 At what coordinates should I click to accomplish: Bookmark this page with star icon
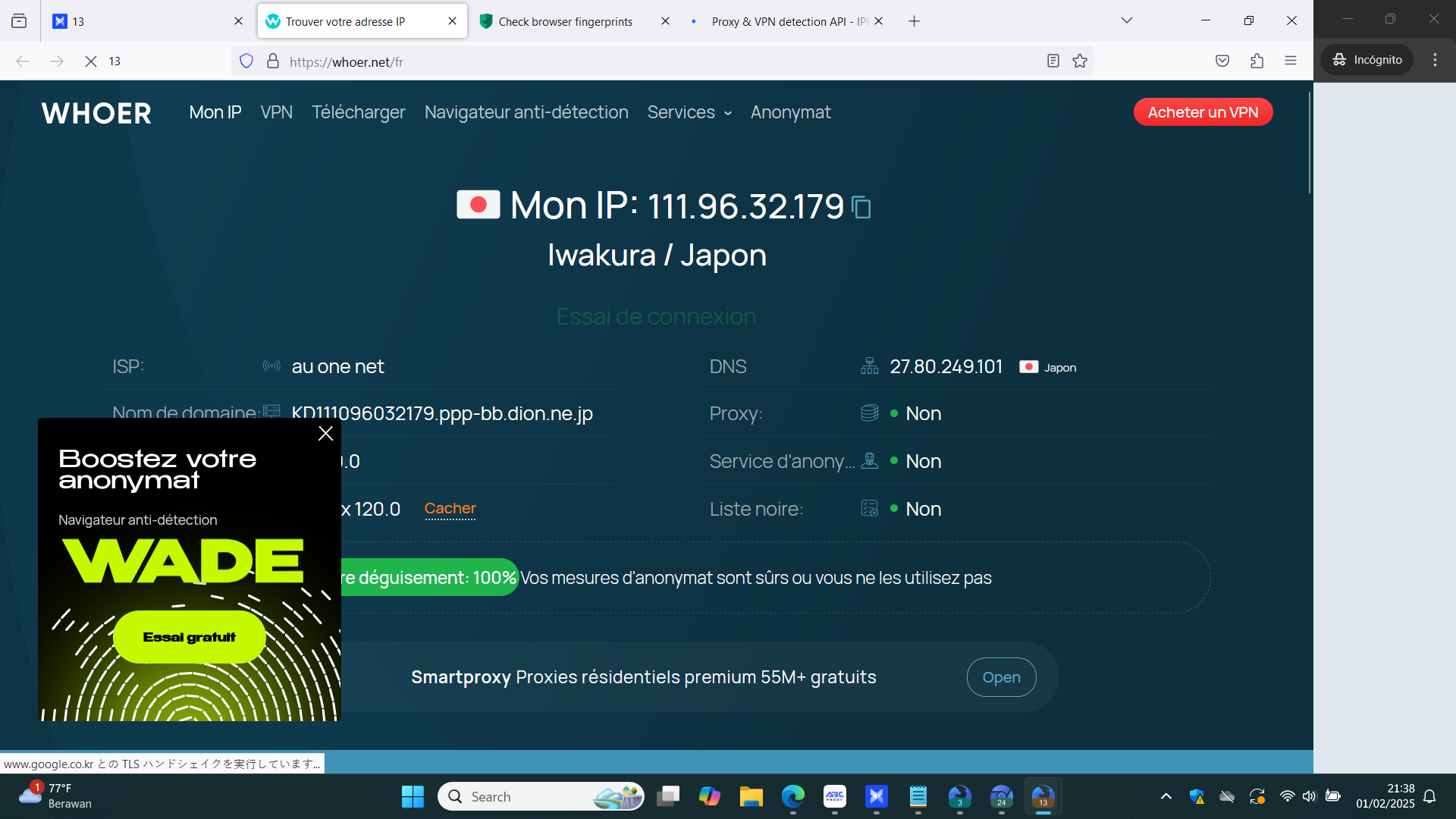(x=1080, y=61)
